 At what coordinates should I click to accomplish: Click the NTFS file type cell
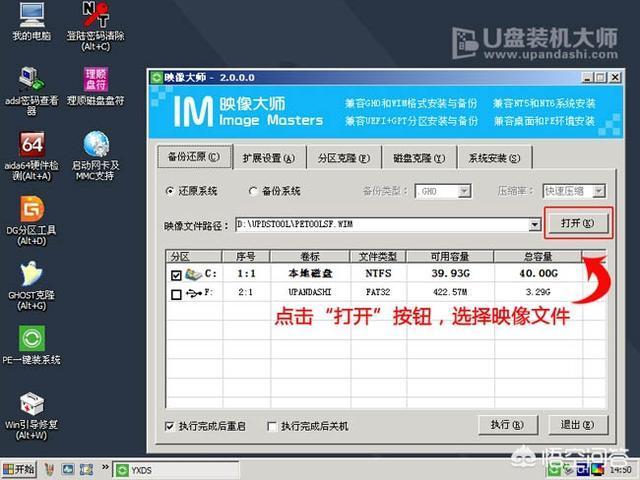[378, 273]
